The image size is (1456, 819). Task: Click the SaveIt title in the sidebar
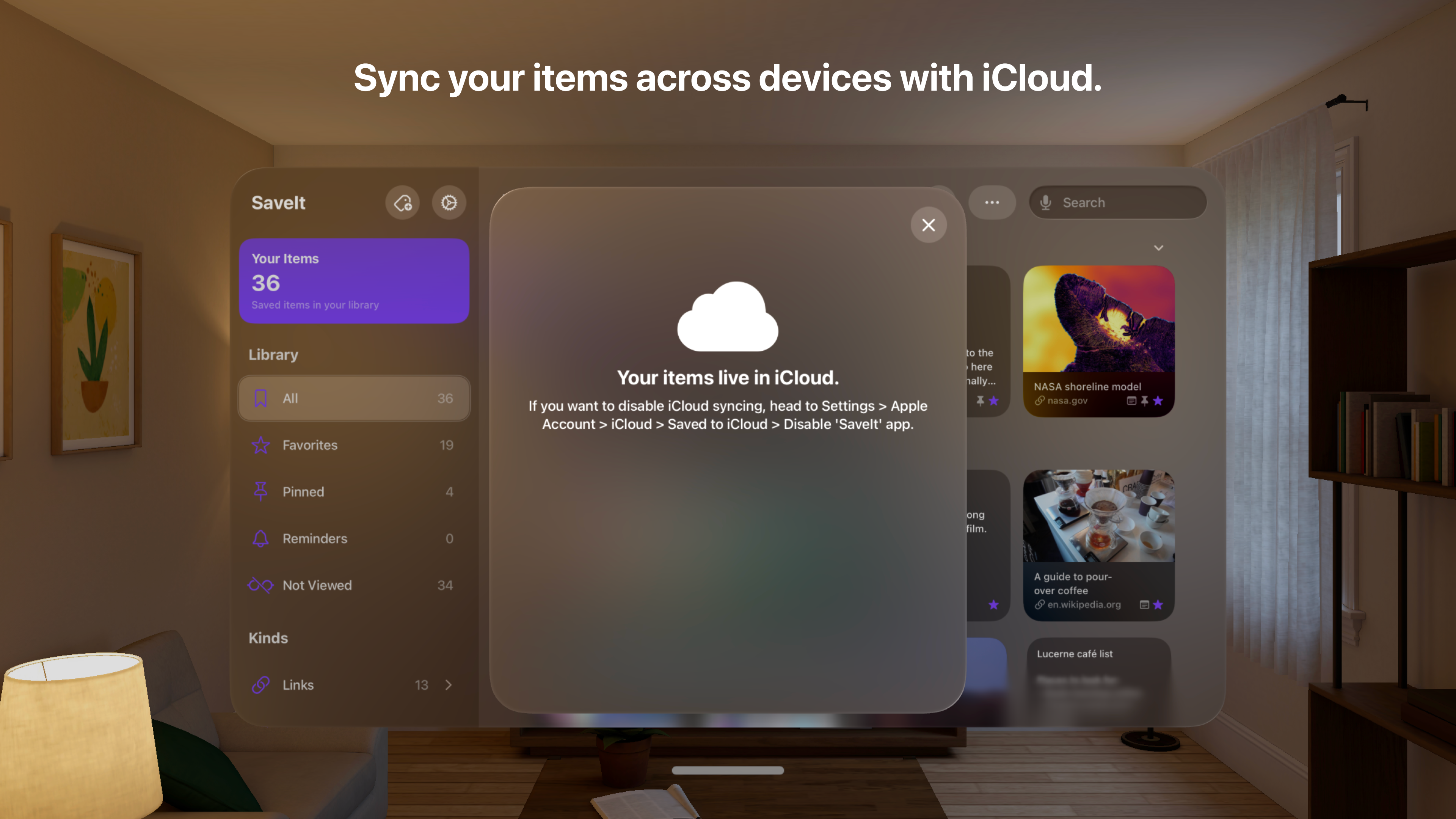(x=278, y=202)
